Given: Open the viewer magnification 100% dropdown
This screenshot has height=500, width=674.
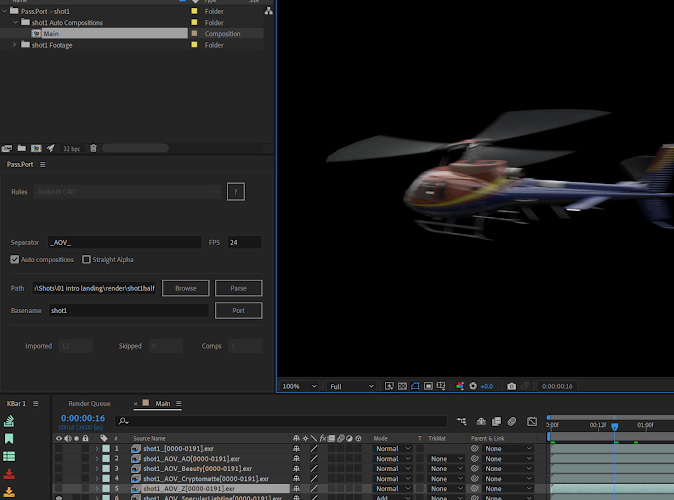Looking at the screenshot, I should (x=299, y=386).
